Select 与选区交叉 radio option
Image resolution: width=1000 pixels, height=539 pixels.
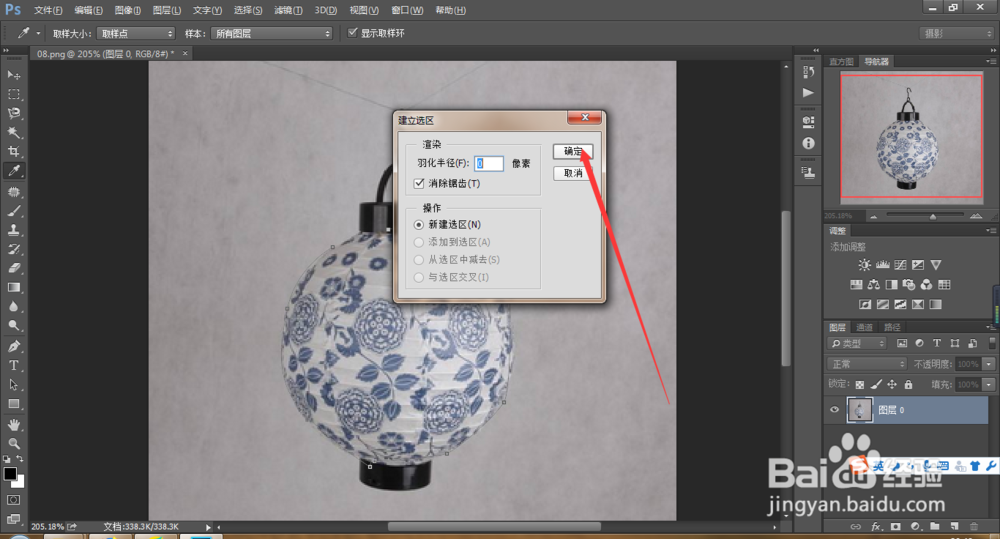click(x=418, y=277)
